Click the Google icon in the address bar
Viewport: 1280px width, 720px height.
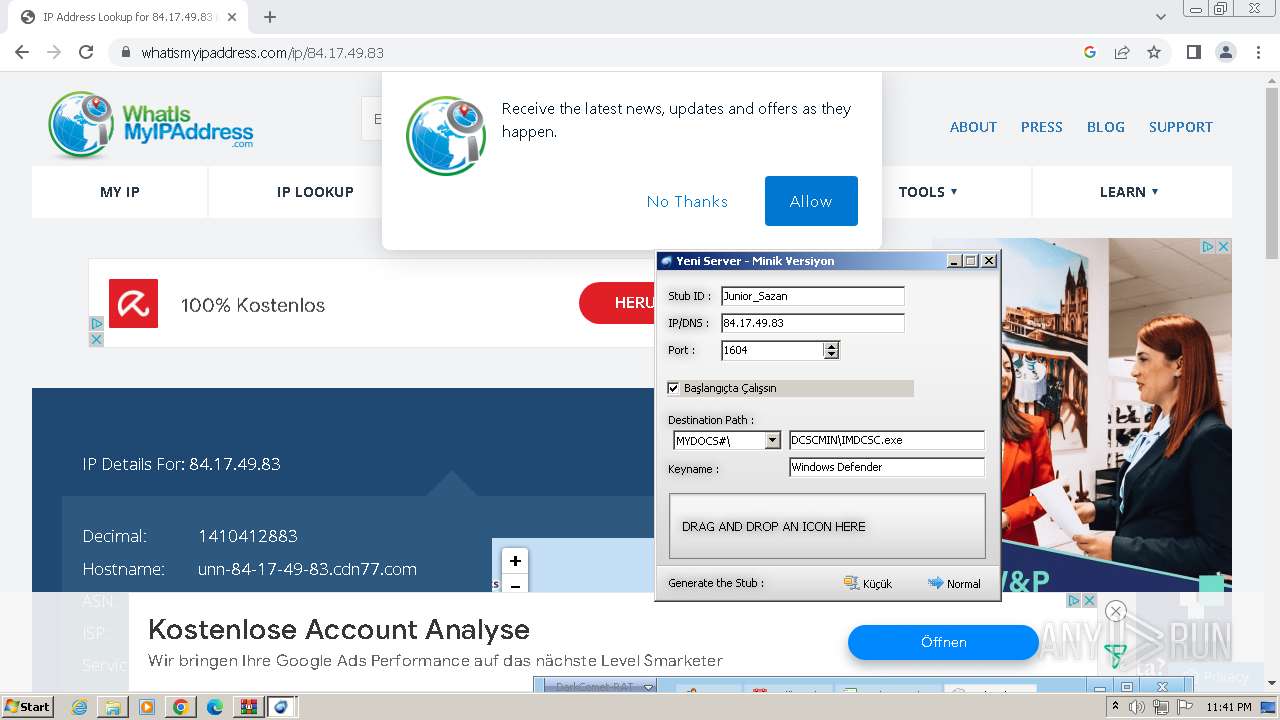tap(1090, 52)
